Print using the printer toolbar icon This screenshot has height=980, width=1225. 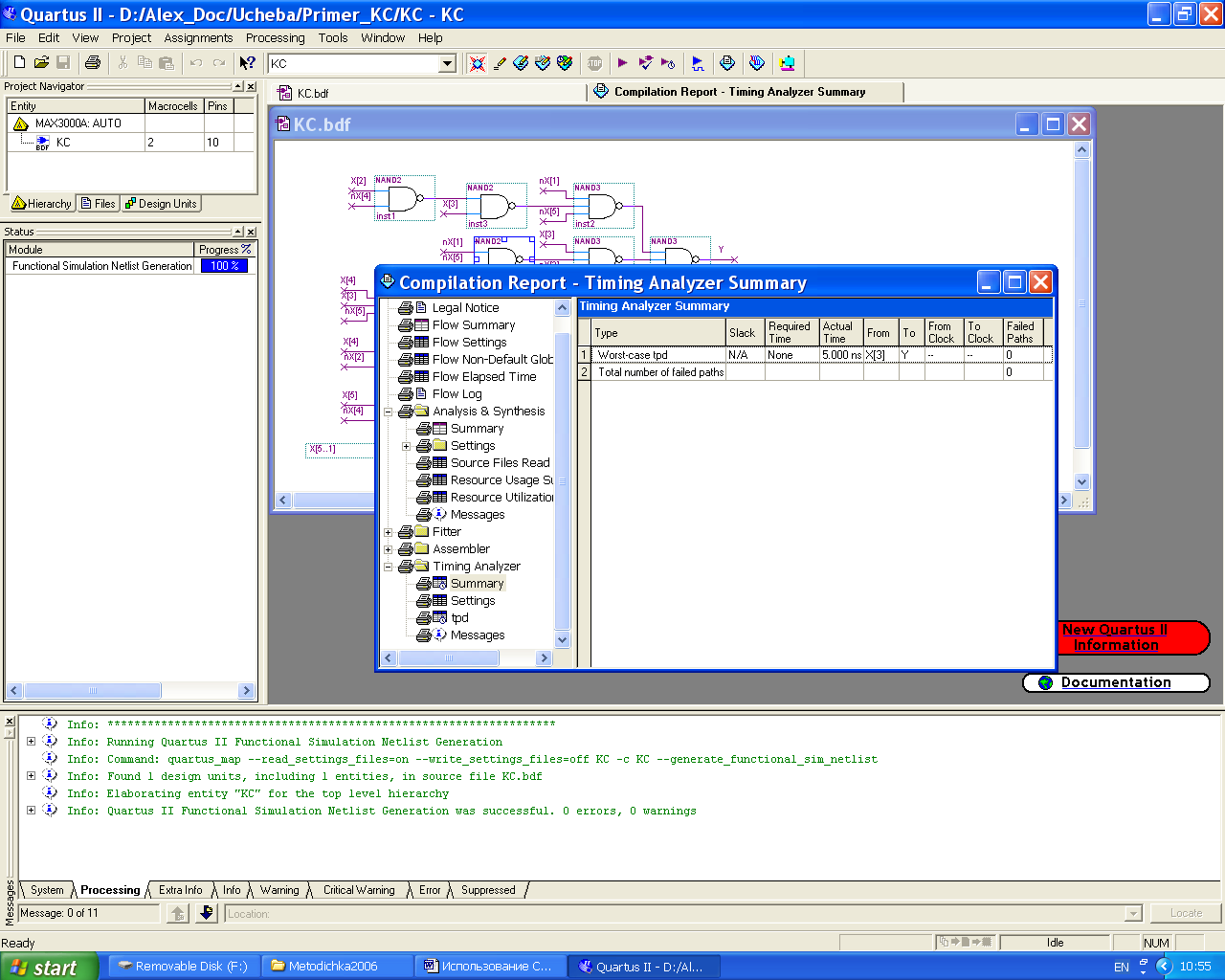93,63
